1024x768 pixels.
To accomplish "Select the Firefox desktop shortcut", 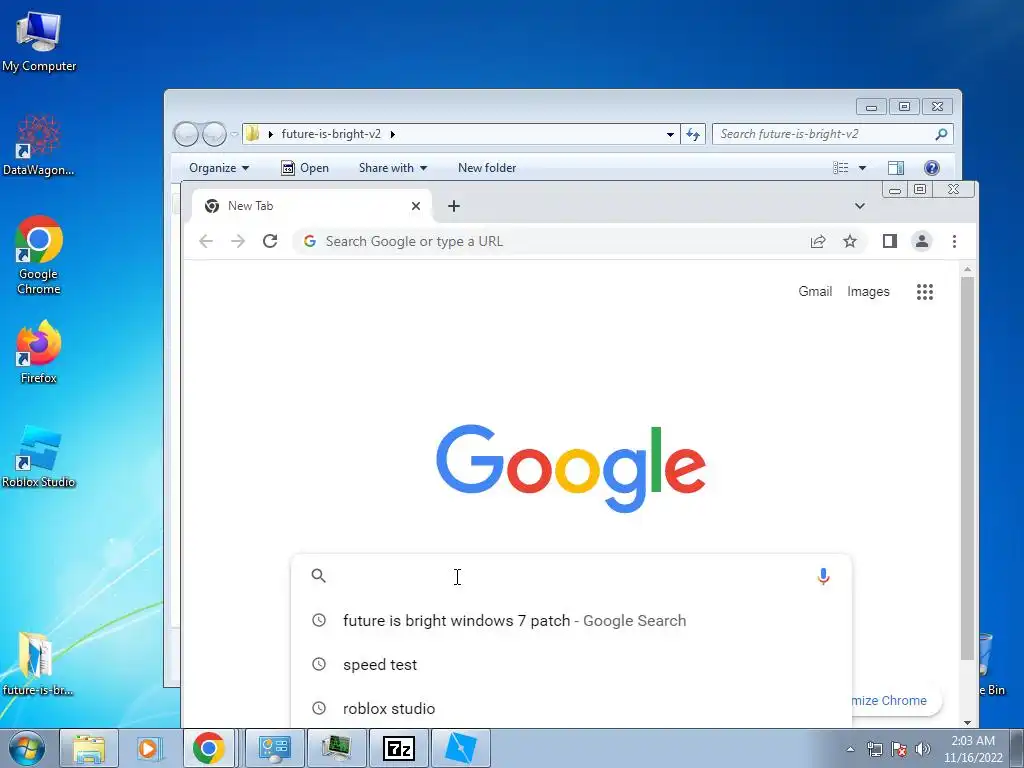I will coord(39,352).
